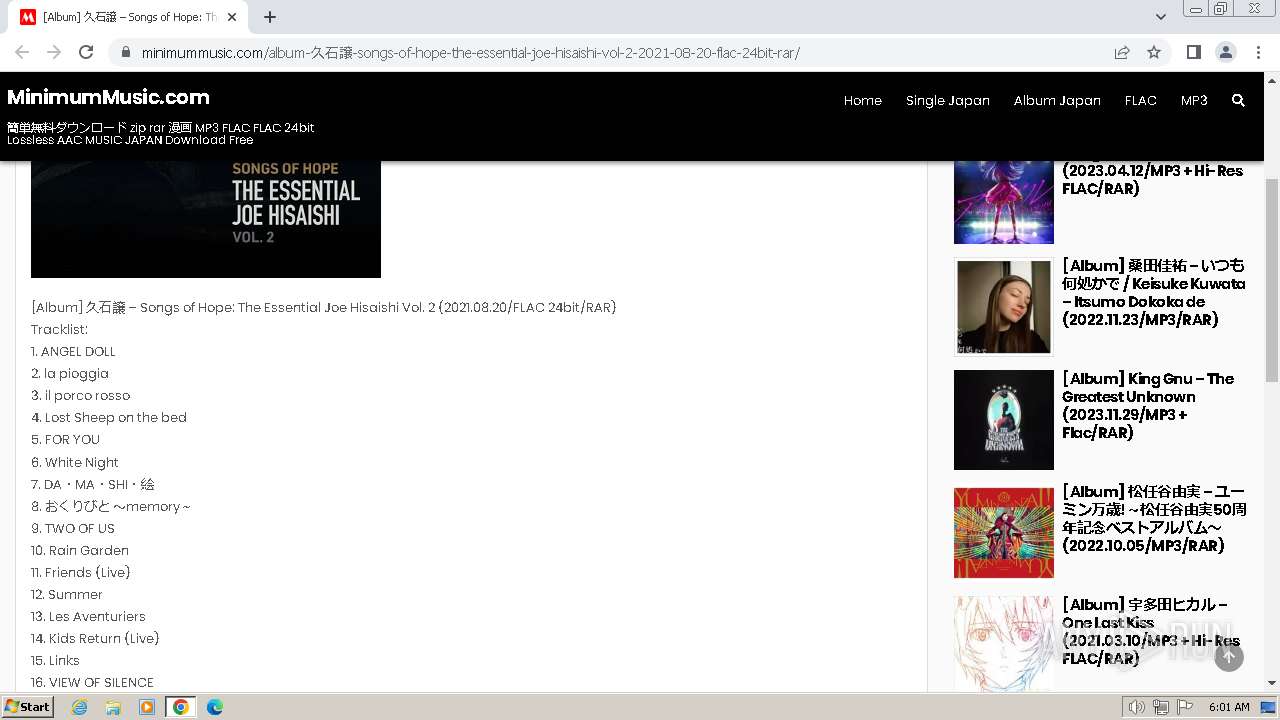Click the track '3. il porco rosso'
The width and height of the screenshot is (1280, 720).
point(80,395)
